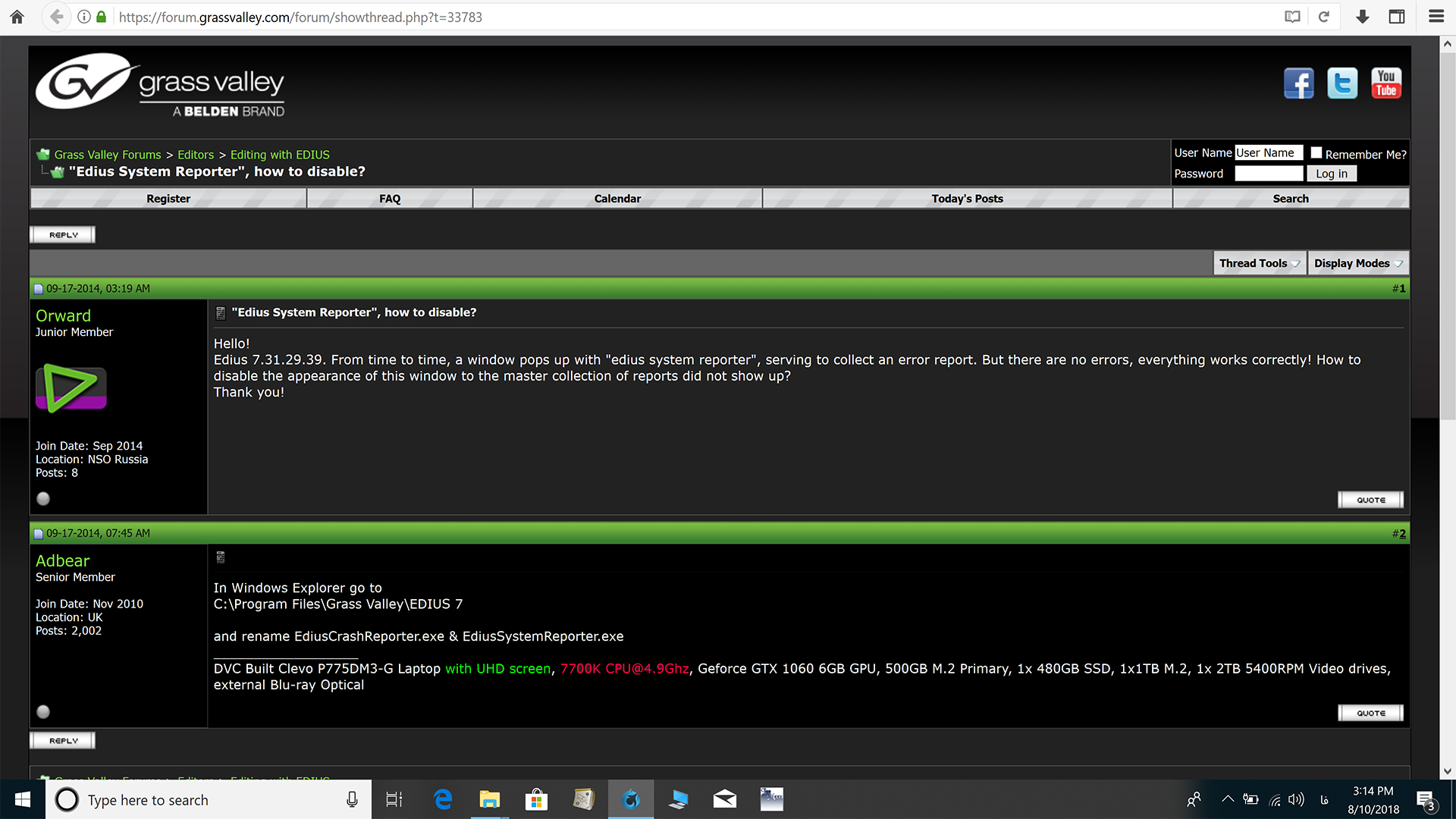1456x819 pixels.
Task: Click the Reply button
Action: click(x=63, y=234)
